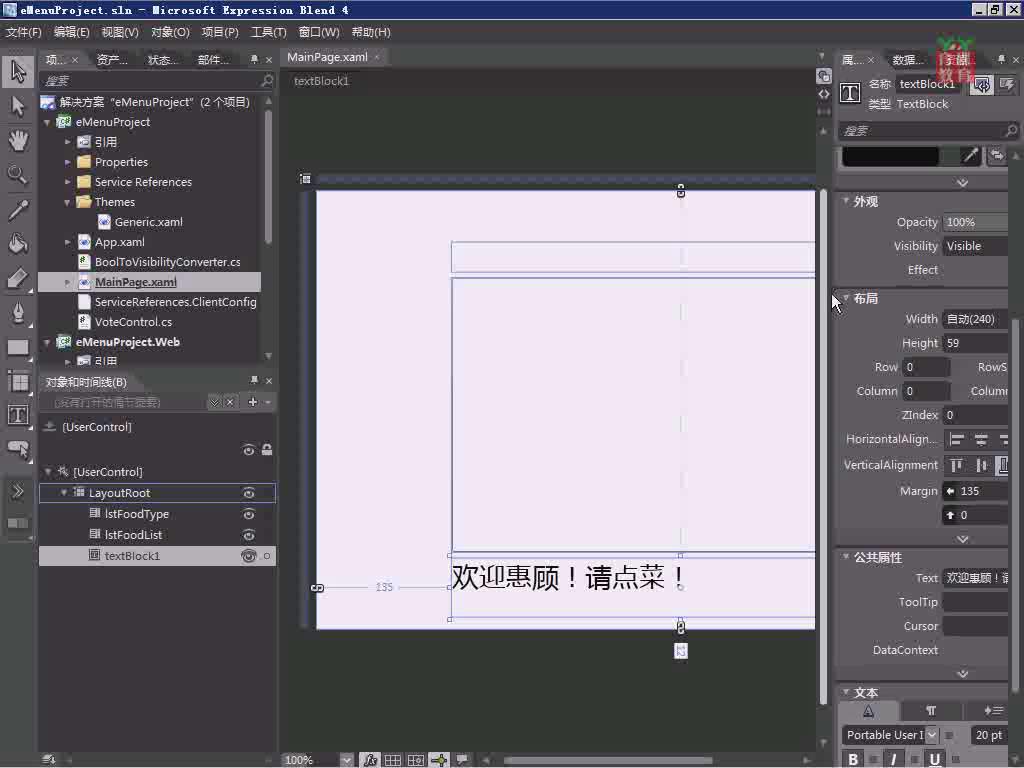
Task: Collapse the eMenuProject tree node
Action: point(47,122)
